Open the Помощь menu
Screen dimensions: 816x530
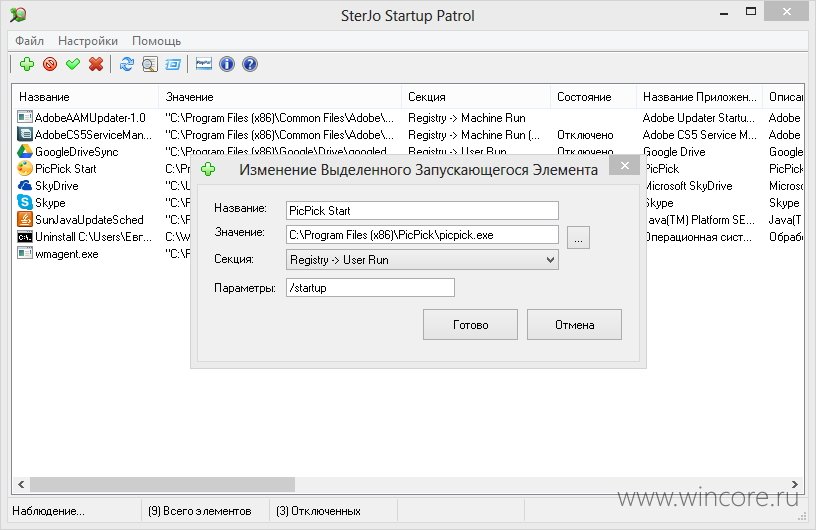[156, 41]
